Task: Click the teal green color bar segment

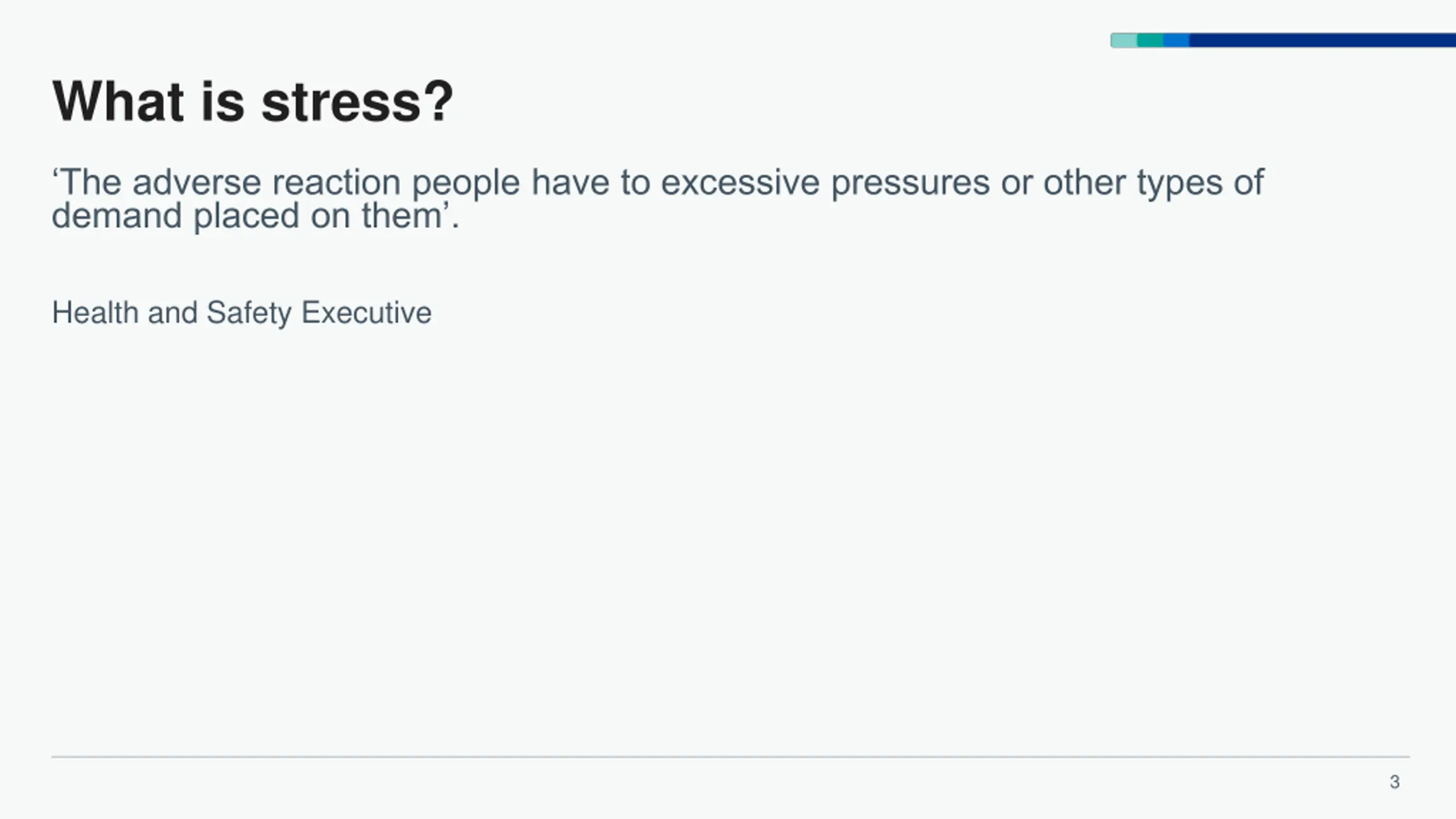Action: pyautogui.click(x=1150, y=40)
